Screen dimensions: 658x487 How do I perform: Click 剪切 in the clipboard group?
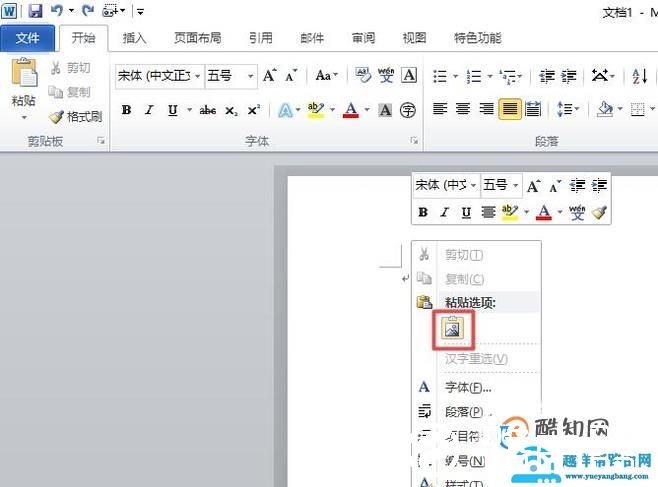pos(70,68)
